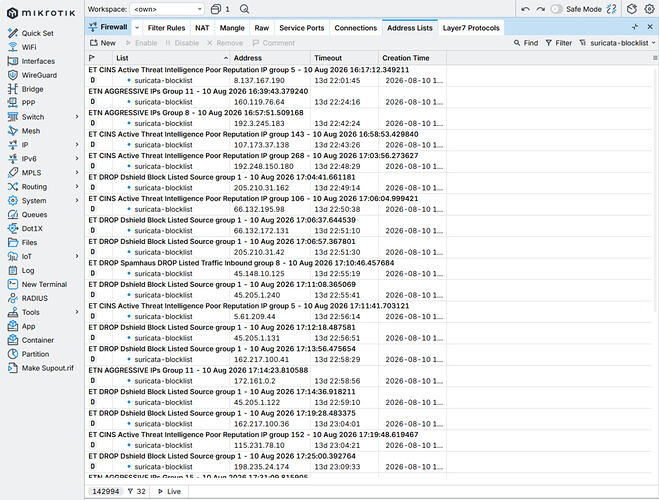This screenshot has height=500, width=659.
Task: Click the undo arrow icon
Action: 525,9
